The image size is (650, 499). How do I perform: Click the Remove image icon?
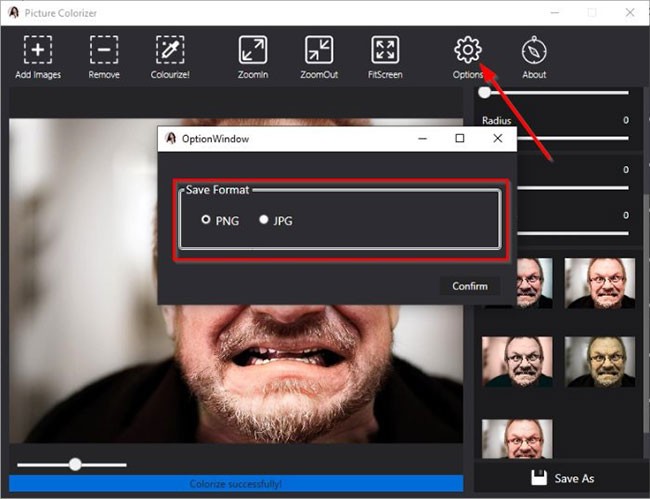pyautogui.click(x=103, y=50)
